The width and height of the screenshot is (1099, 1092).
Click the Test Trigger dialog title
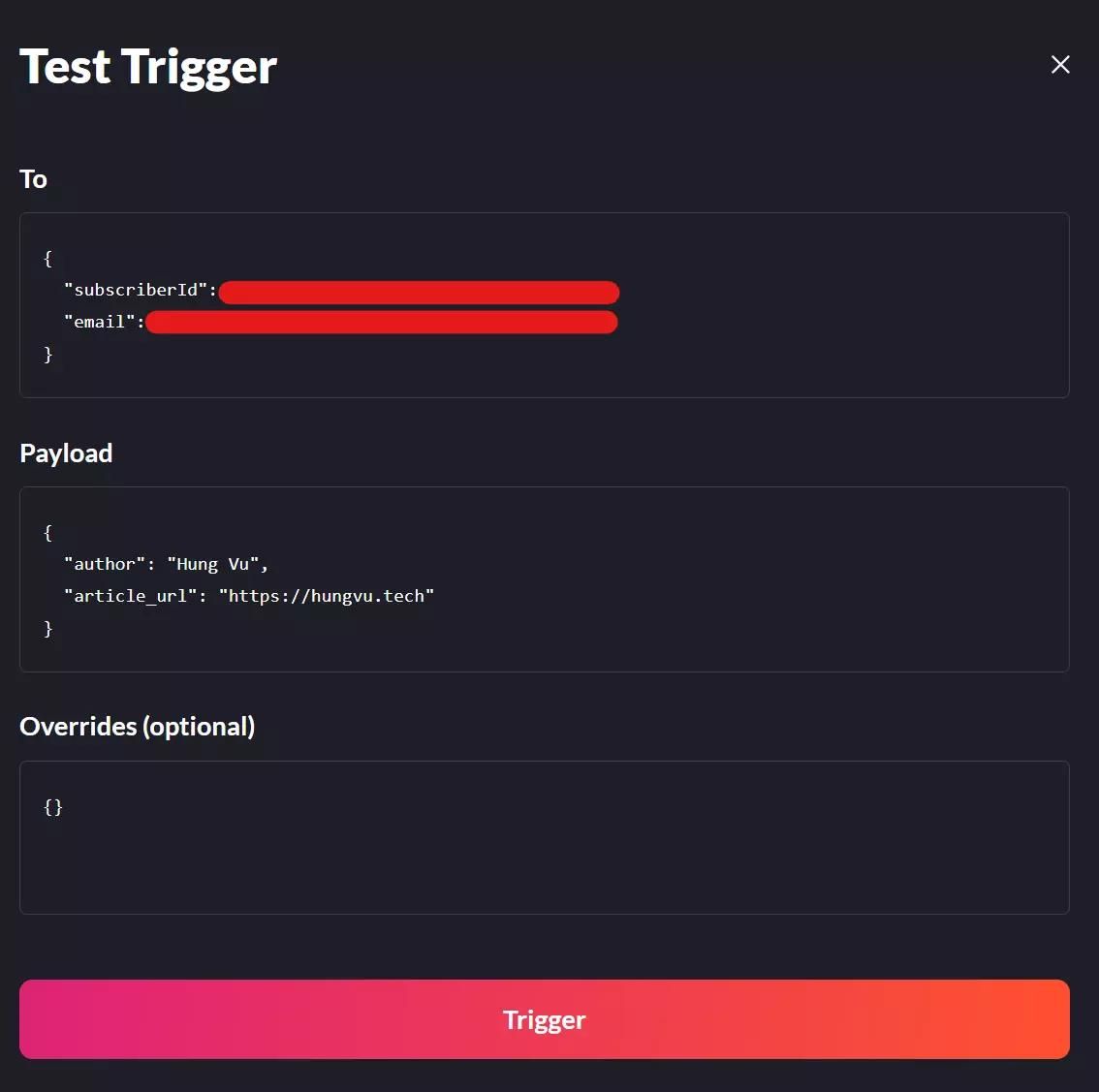pyautogui.click(x=147, y=66)
